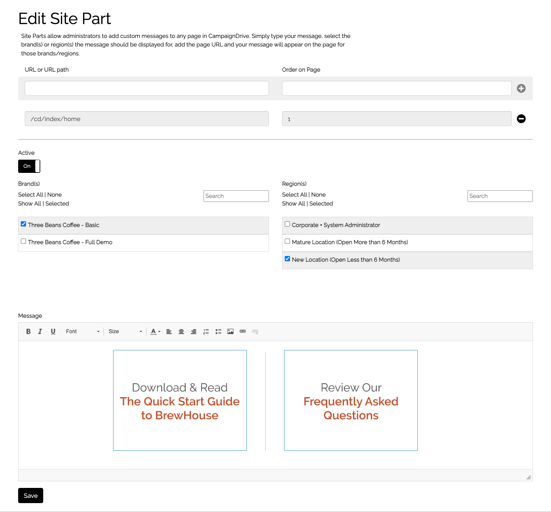Remove the /cd/index/home URL row
The height and width of the screenshot is (512, 551).
521,119
